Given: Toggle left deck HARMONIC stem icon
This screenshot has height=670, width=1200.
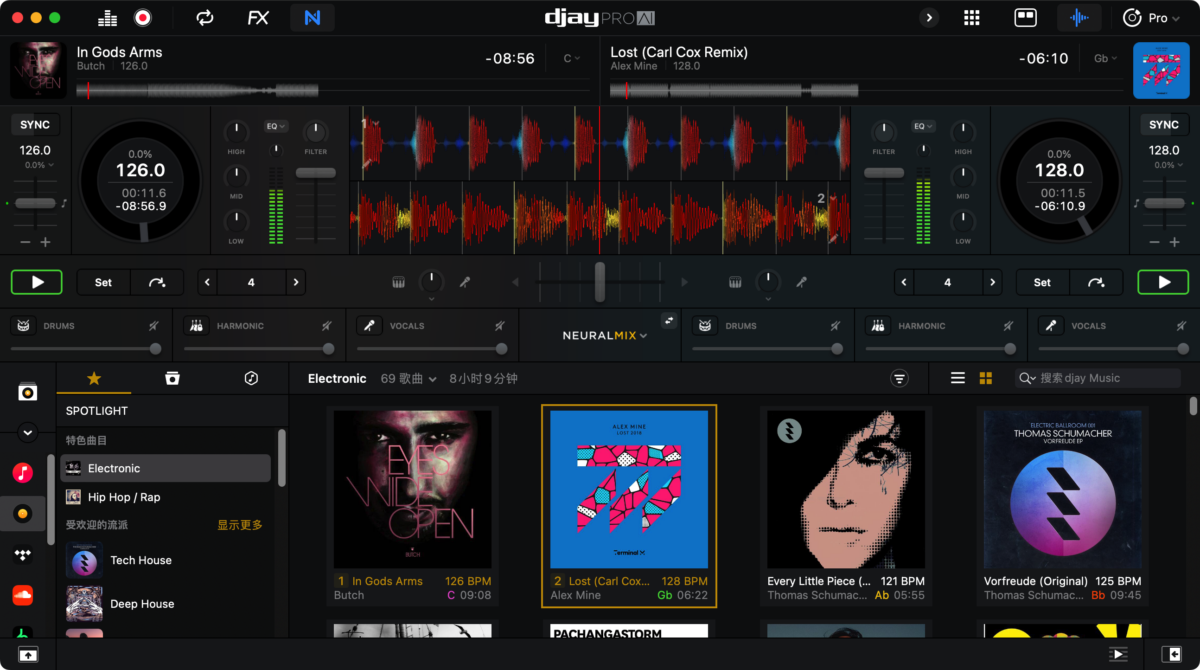Looking at the screenshot, I should tap(197, 325).
